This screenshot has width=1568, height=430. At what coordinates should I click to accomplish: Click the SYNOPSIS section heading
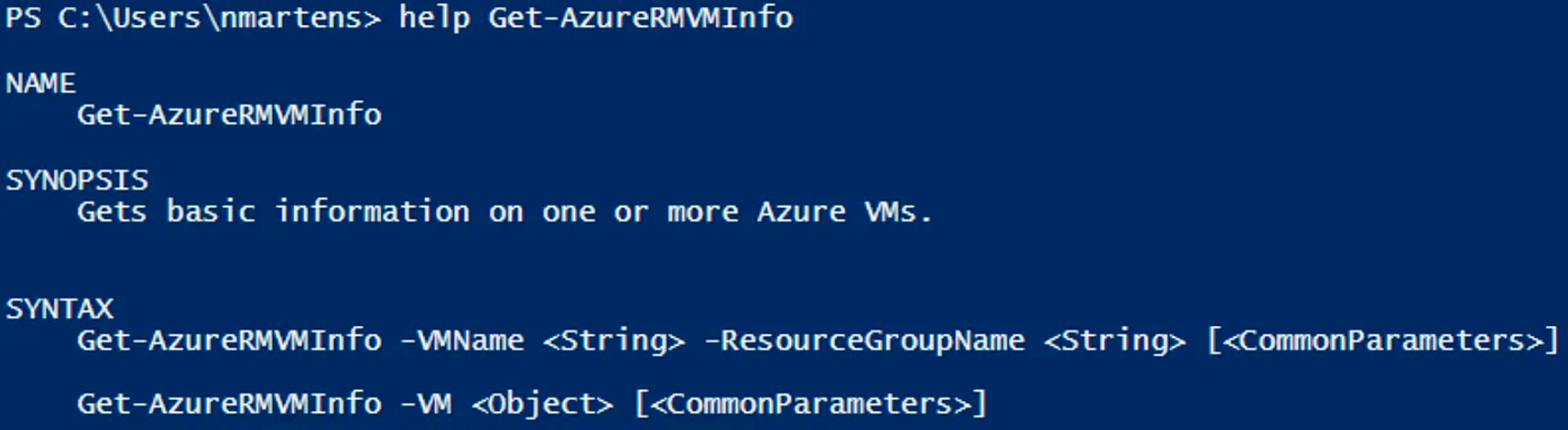click(x=77, y=180)
